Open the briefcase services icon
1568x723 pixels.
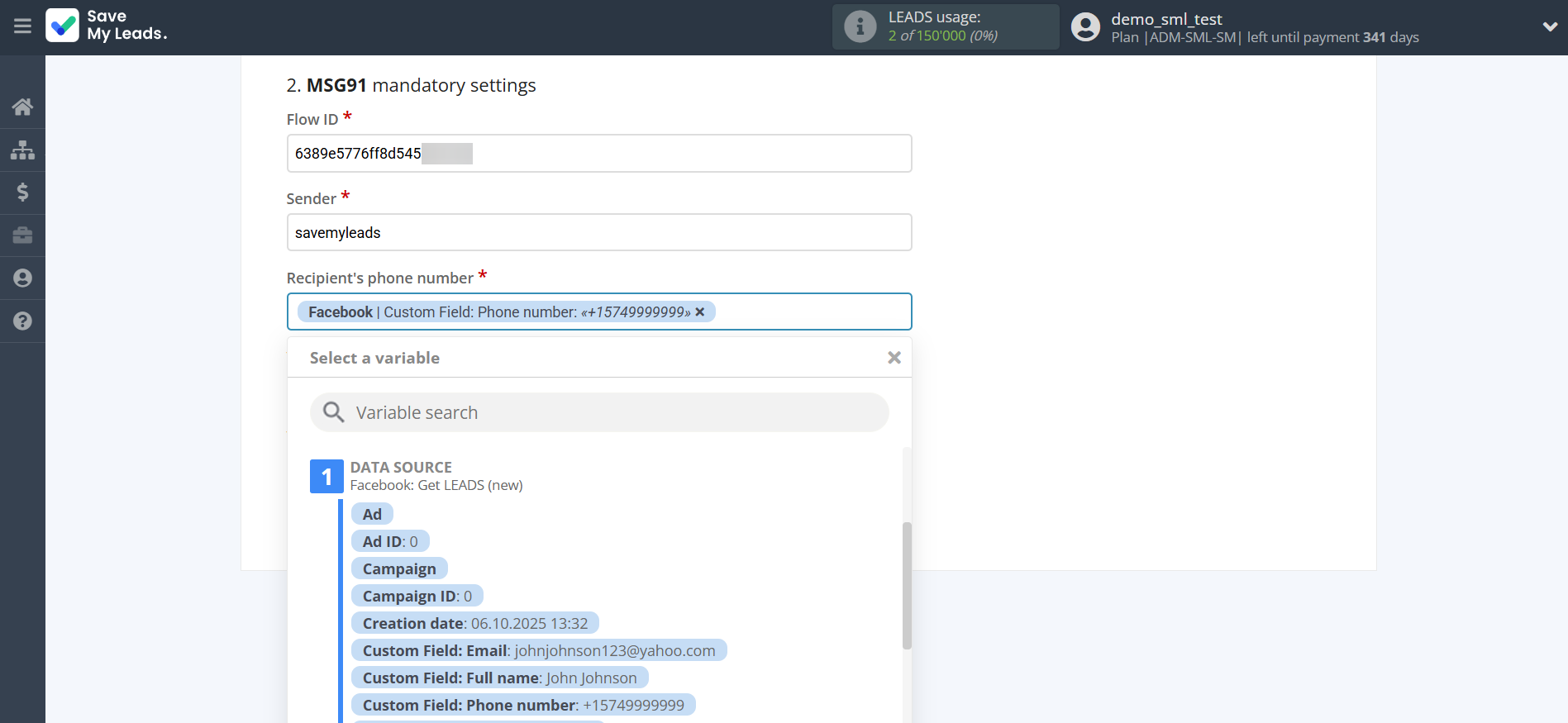22,235
